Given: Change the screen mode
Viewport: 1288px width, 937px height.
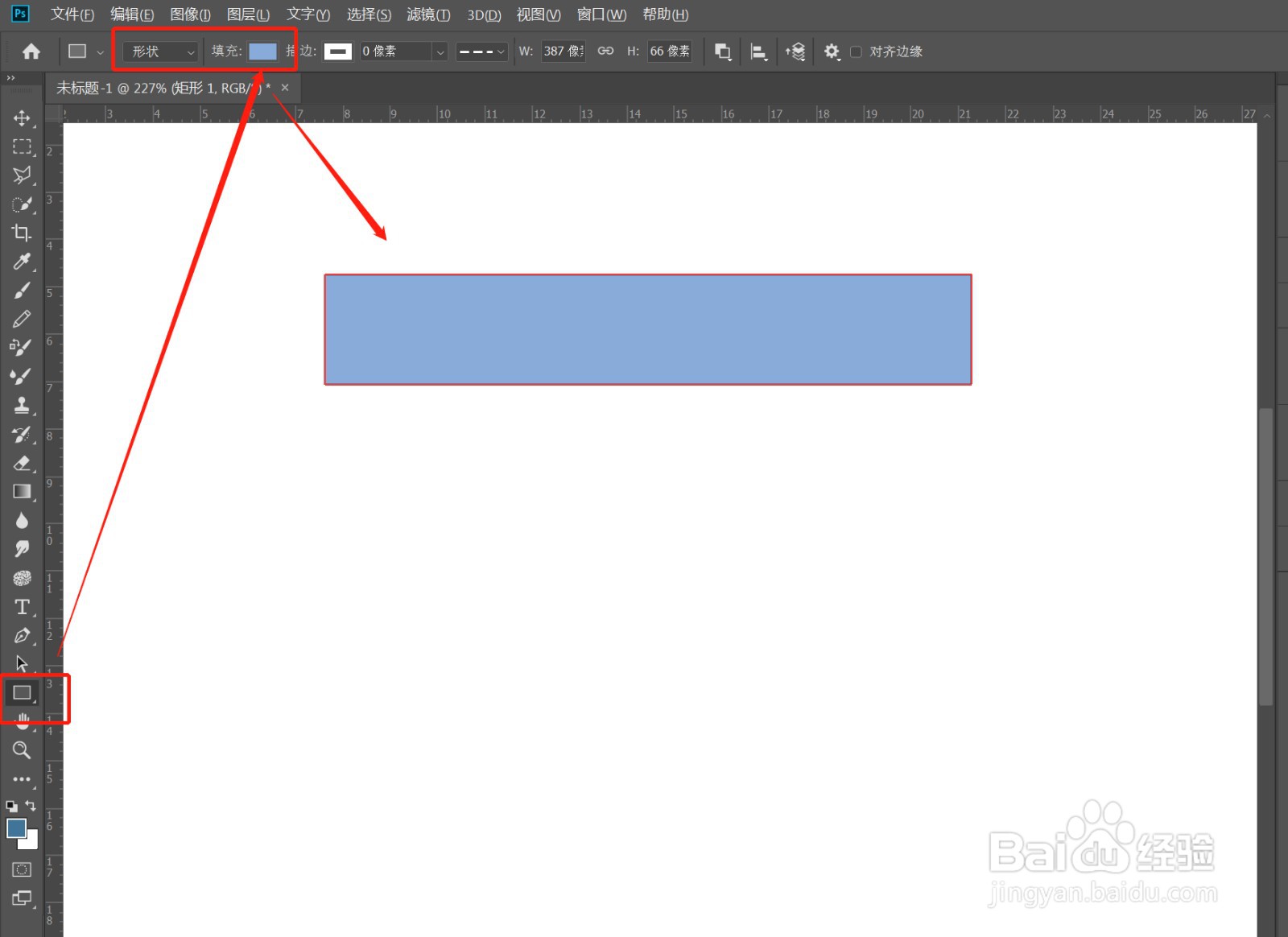Looking at the screenshot, I should point(22,898).
